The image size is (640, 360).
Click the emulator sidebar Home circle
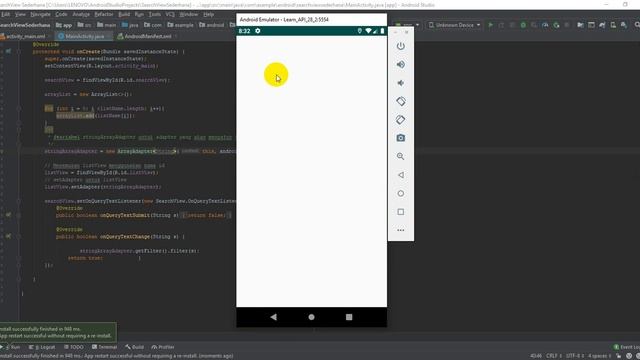[x=401, y=193]
